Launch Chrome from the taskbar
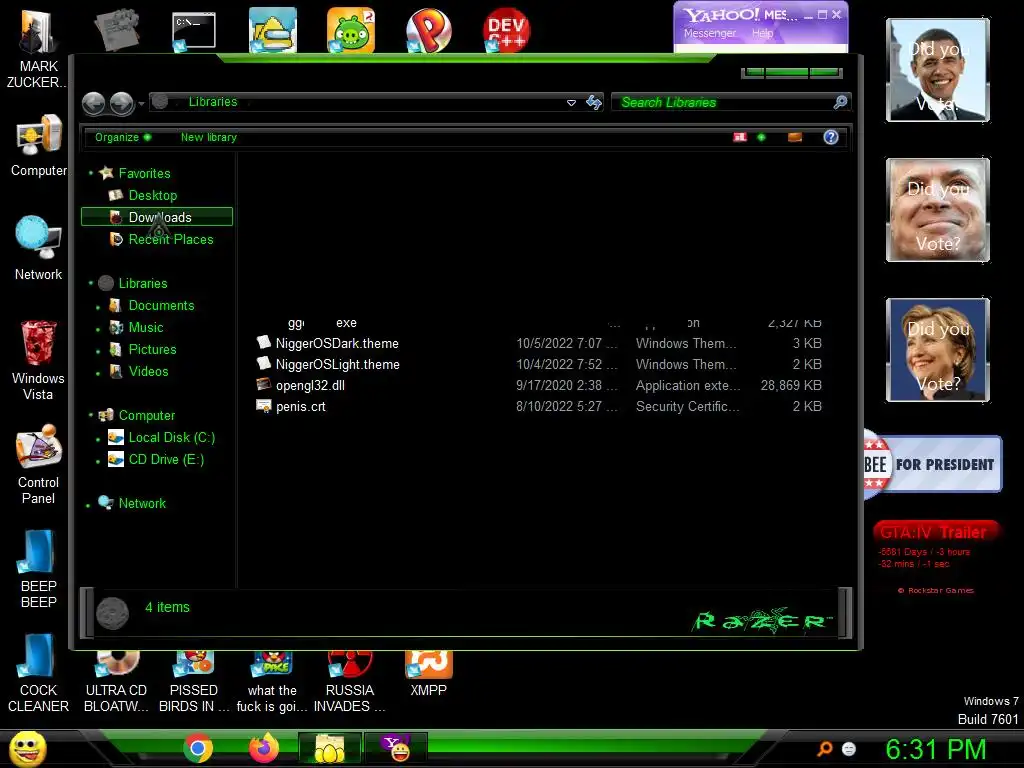This screenshot has width=1024, height=768. [x=198, y=748]
